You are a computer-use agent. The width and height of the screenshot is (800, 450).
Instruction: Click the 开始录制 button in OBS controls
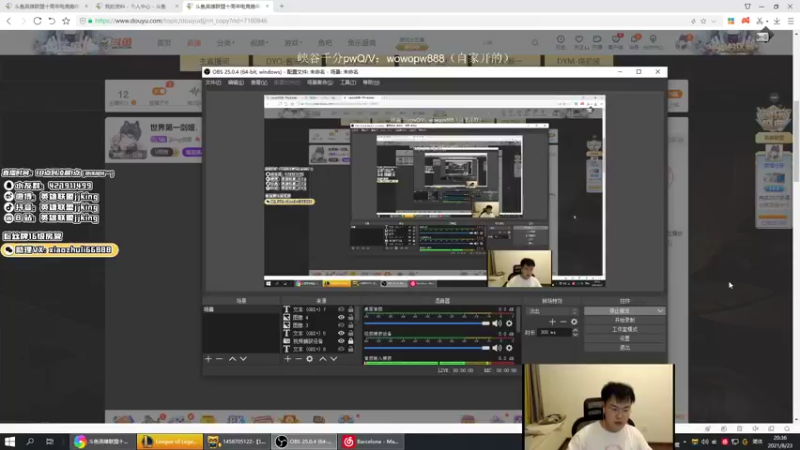point(624,320)
